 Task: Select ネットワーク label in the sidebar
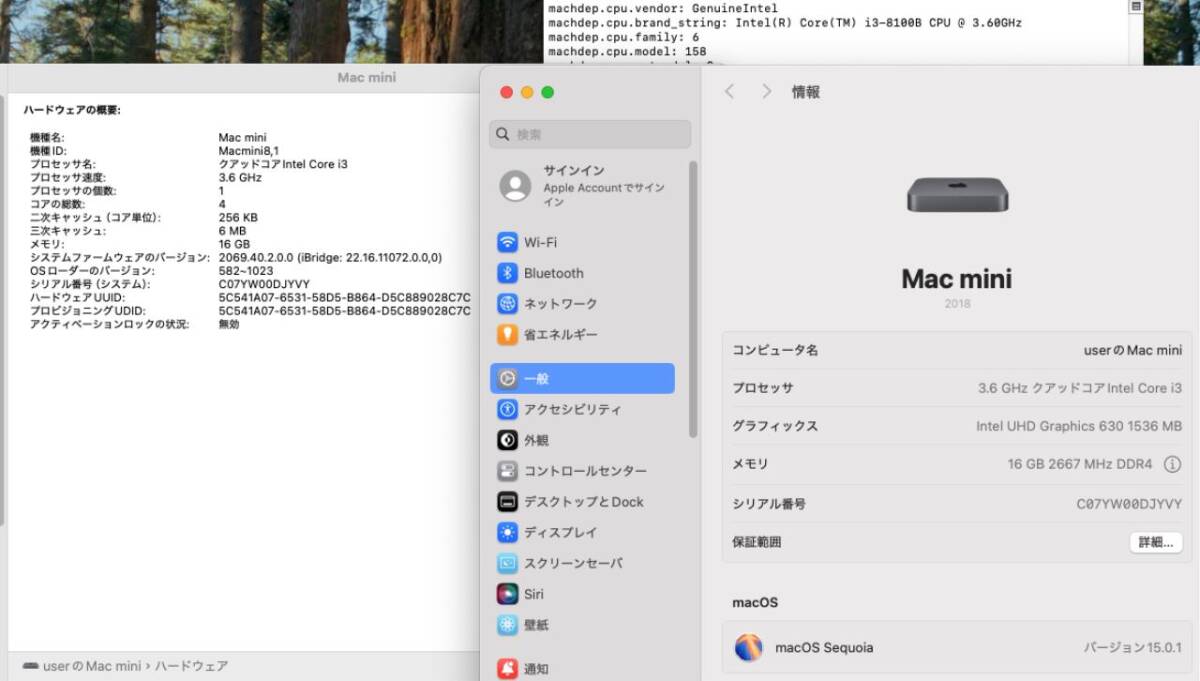[x=561, y=304]
